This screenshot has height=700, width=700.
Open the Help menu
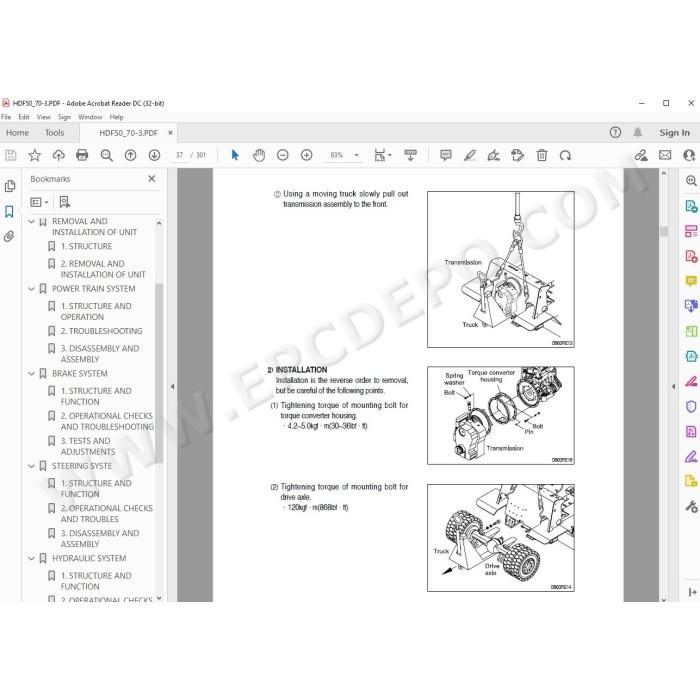coord(117,117)
